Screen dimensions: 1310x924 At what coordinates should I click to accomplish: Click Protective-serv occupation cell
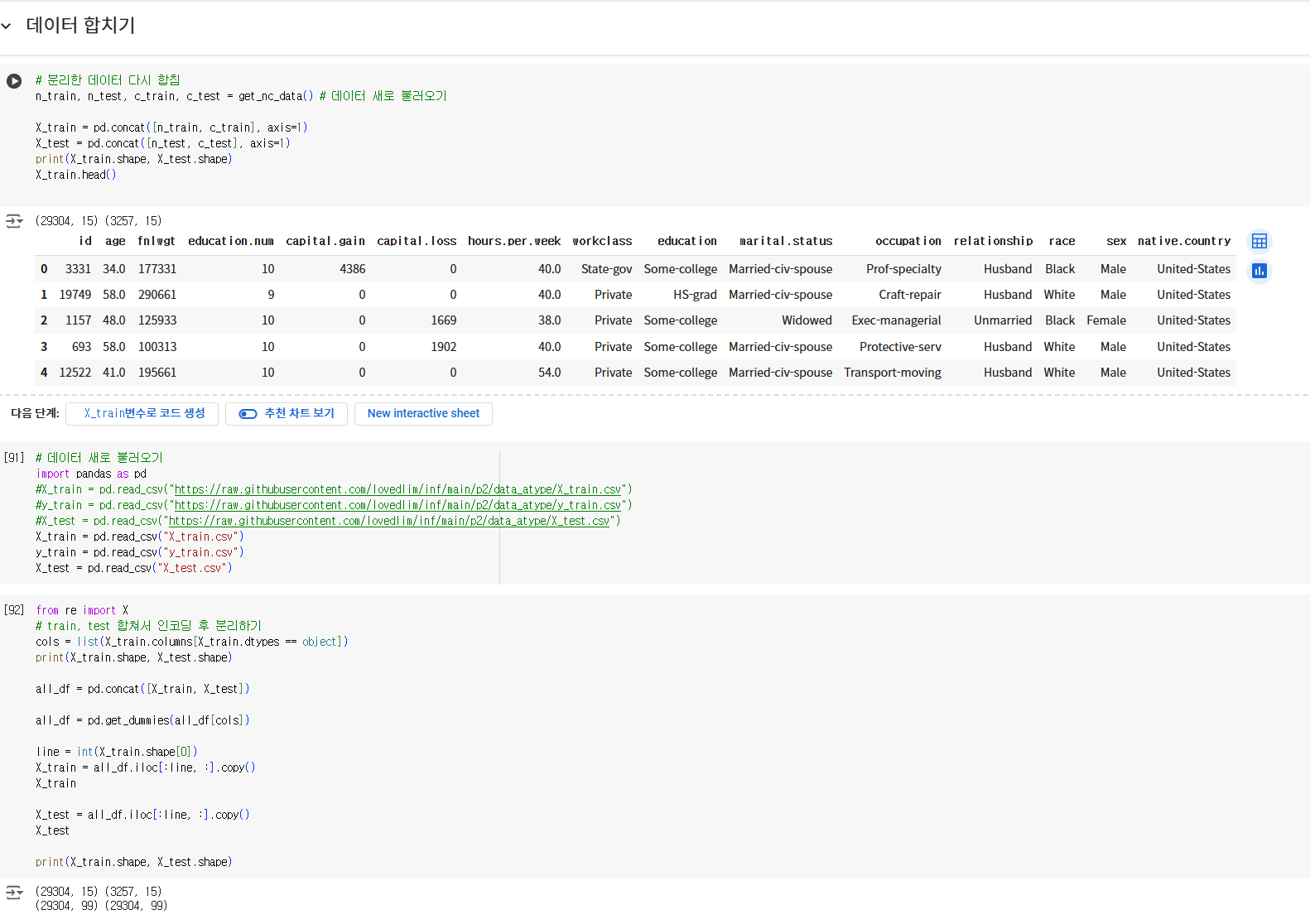[x=900, y=347]
